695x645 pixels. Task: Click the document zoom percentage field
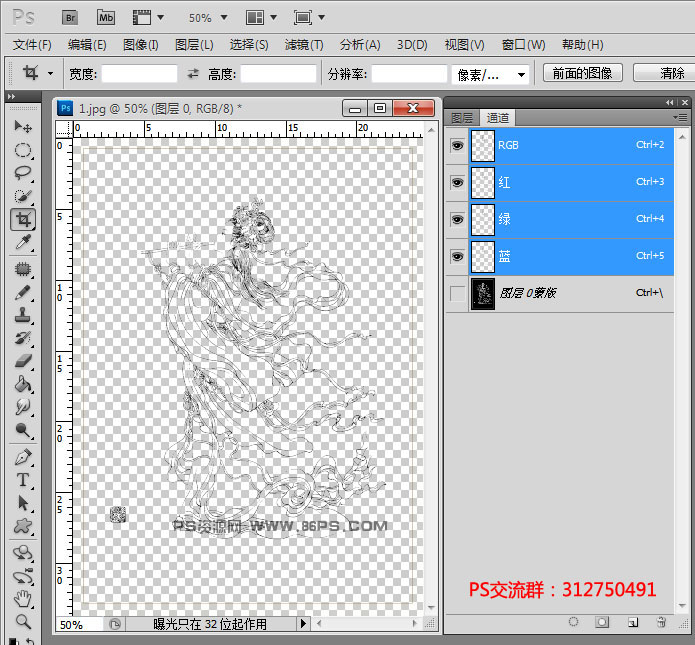click(78, 625)
